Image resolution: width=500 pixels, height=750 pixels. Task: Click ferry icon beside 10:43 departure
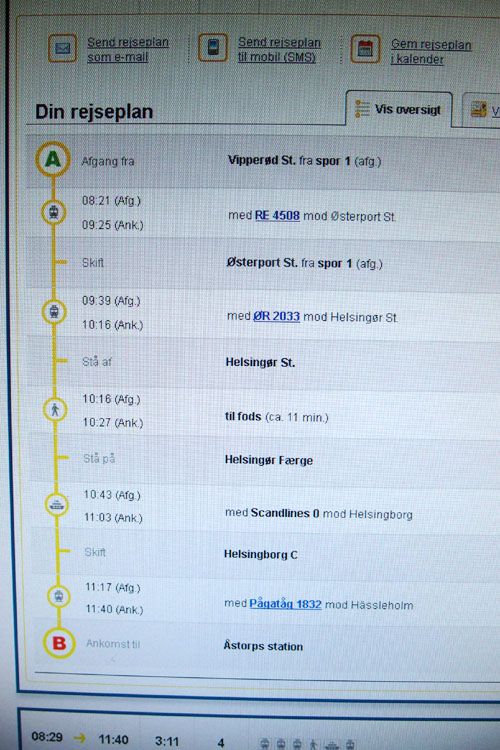57,505
